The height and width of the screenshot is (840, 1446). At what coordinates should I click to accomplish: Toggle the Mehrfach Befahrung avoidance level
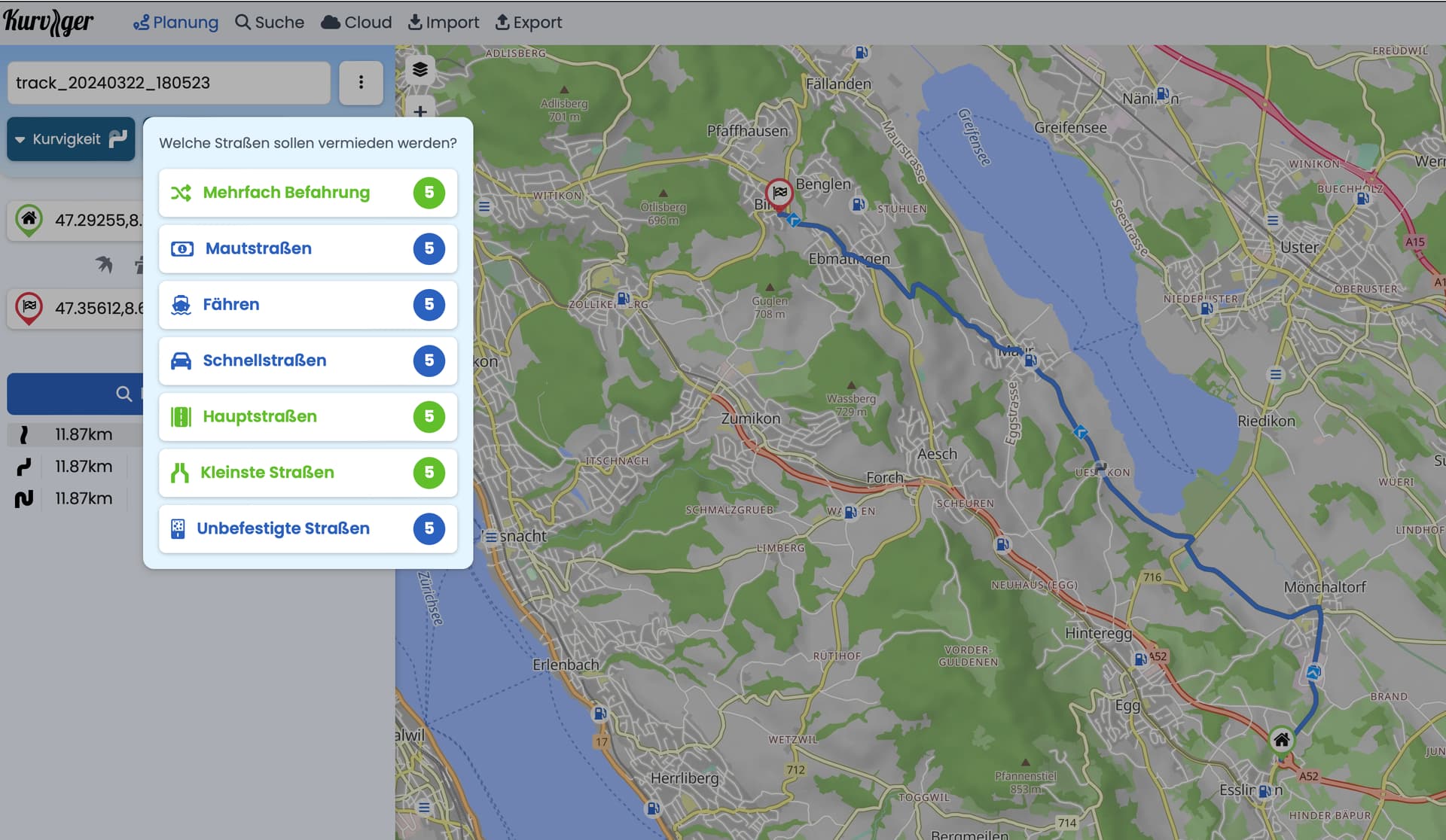(x=308, y=193)
